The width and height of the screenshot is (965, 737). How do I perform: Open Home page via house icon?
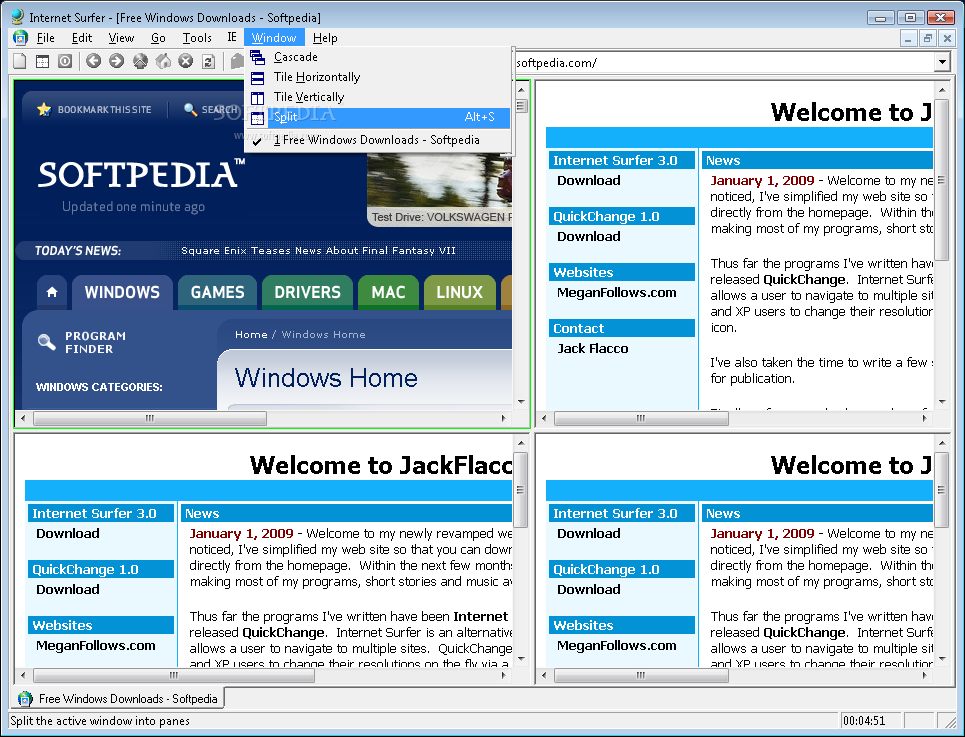(x=163, y=61)
